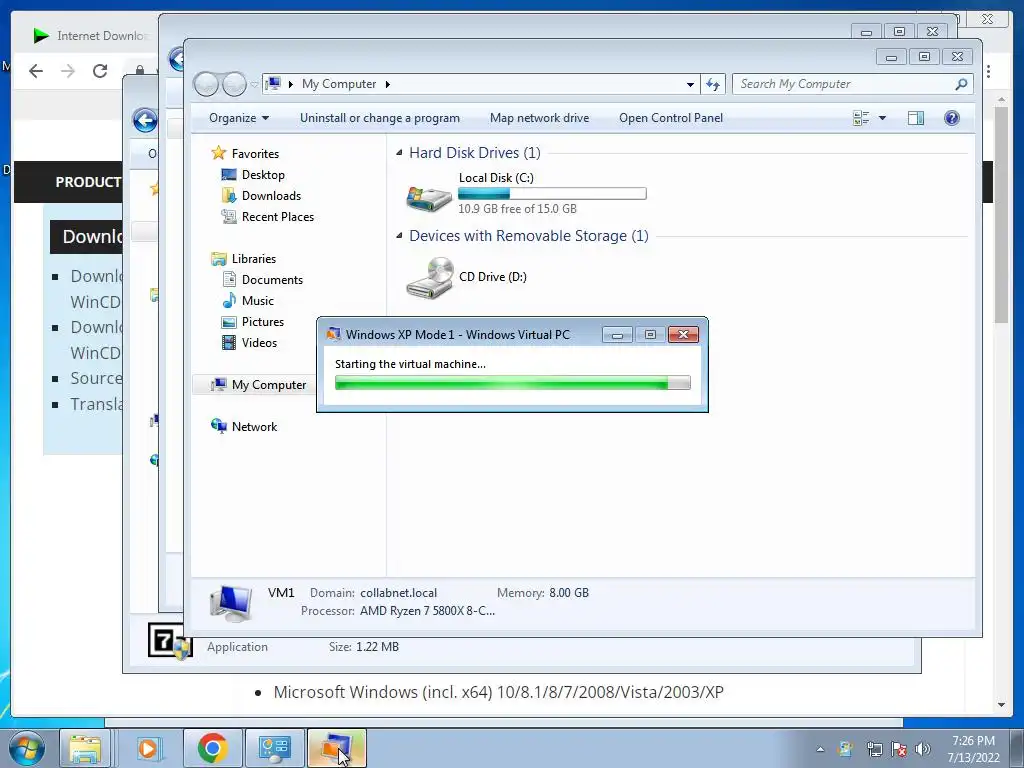Select Recent Places in Favorites
1024x768 pixels.
click(278, 217)
